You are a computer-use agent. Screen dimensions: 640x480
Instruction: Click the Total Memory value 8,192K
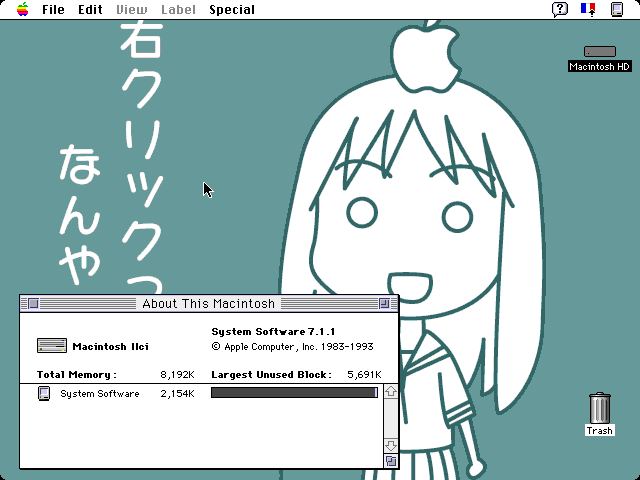tap(177, 375)
